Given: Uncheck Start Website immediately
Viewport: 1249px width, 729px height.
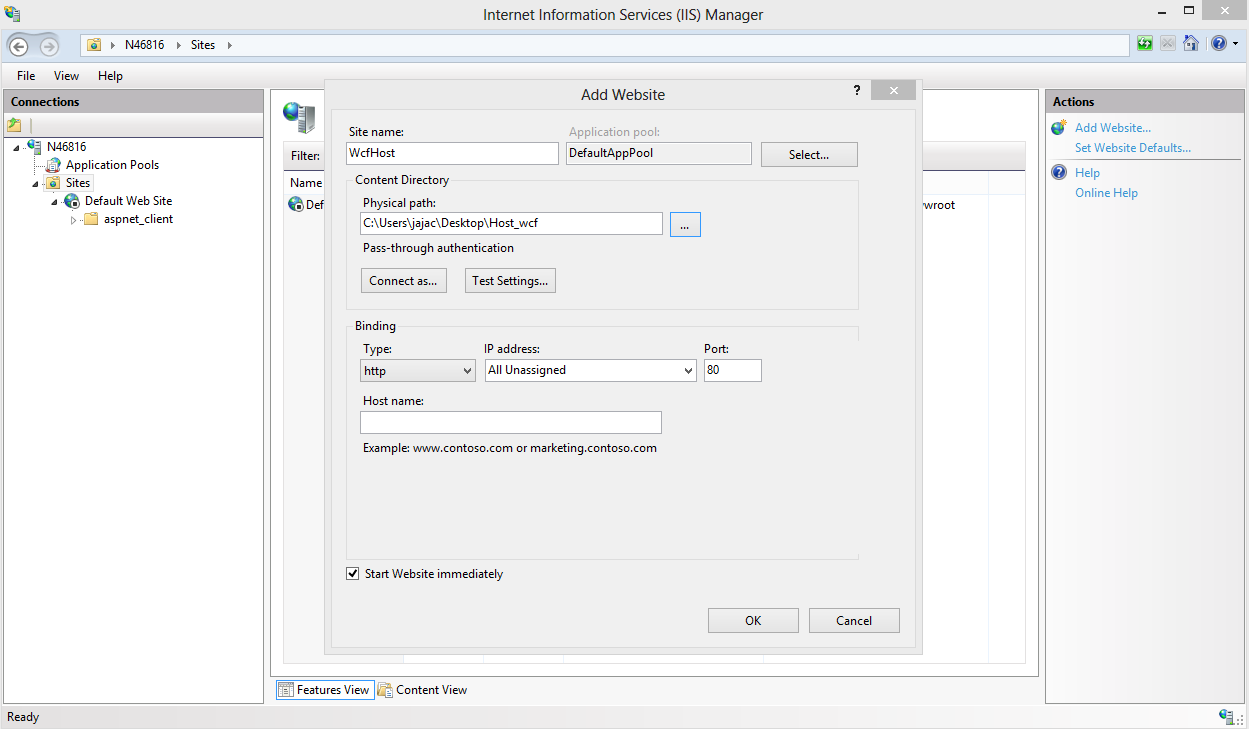Looking at the screenshot, I should 353,573.
